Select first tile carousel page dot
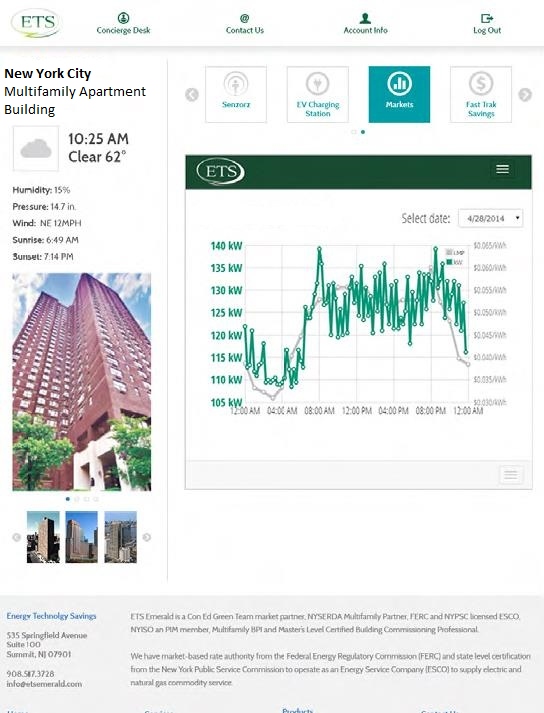The image size is (544, 713). pos(354,132)
